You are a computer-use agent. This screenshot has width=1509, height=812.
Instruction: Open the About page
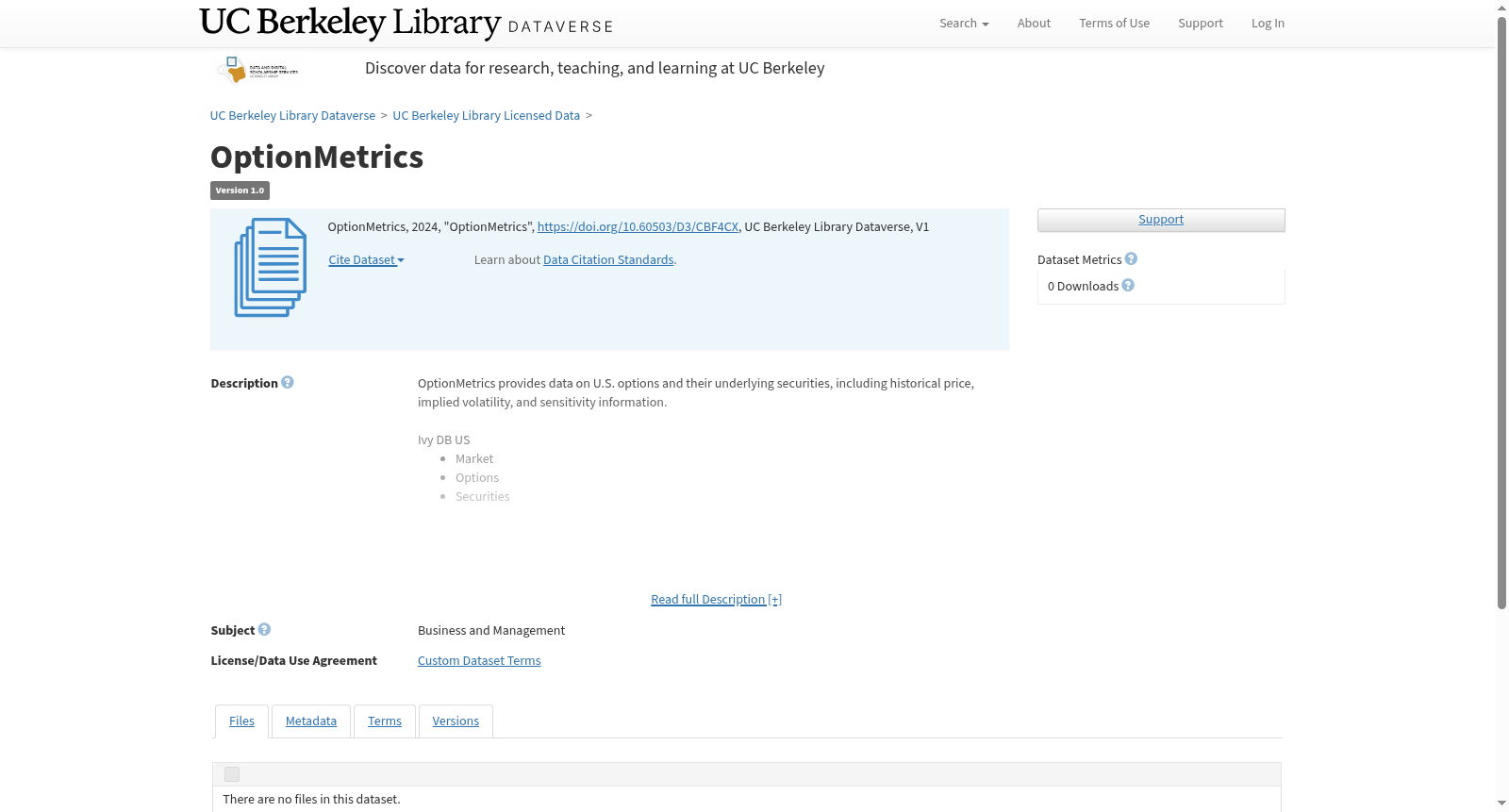pos(1034,24)
